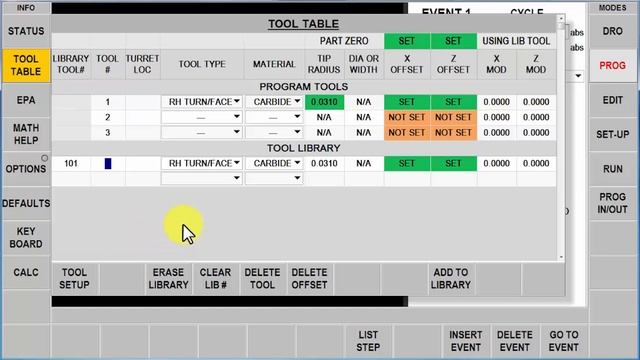Viewport: 640px width, 360px height.
Task: Open tool 2 MATERIAL dropdown
Action: click(274, 117)
